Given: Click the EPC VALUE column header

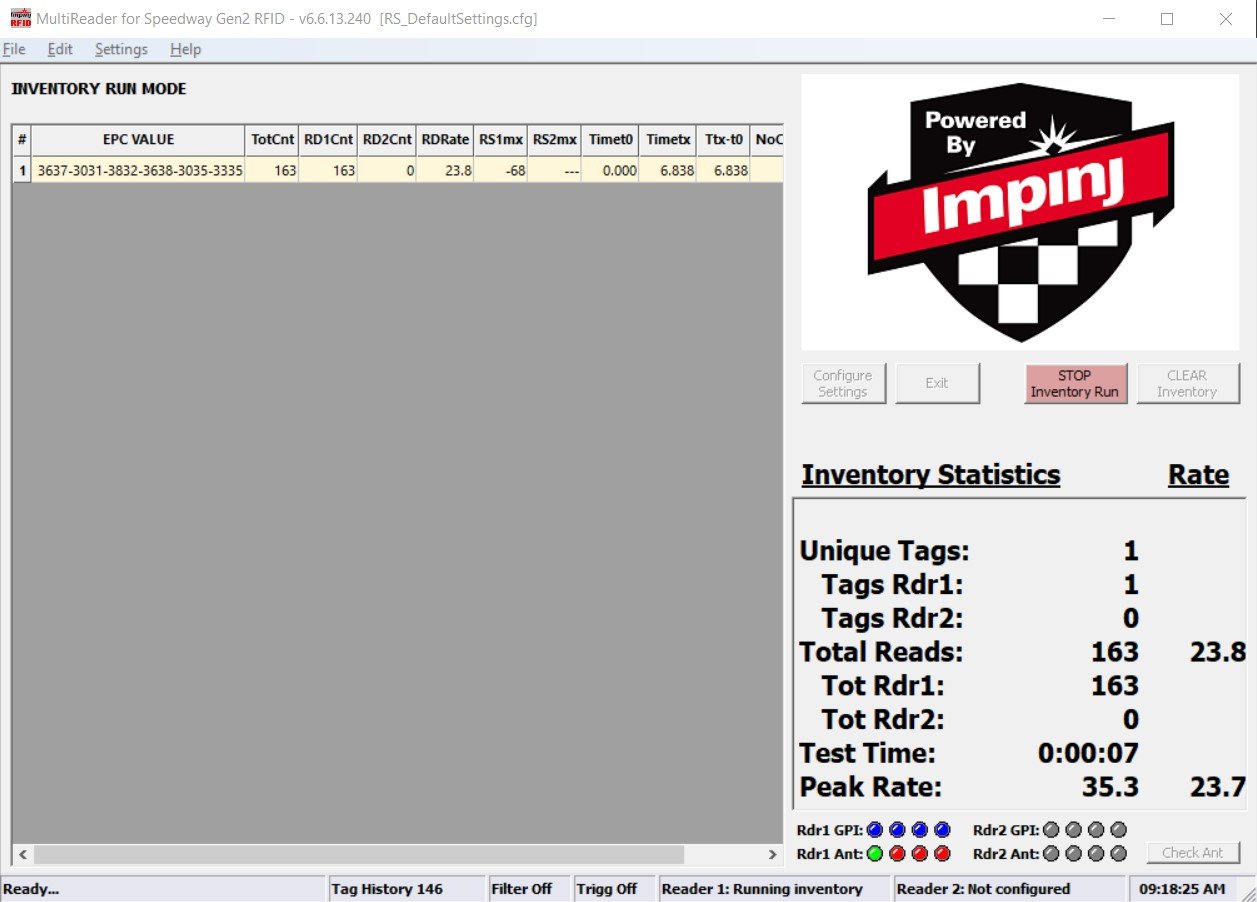Looking at the screenshot, I should click(138, 140).
